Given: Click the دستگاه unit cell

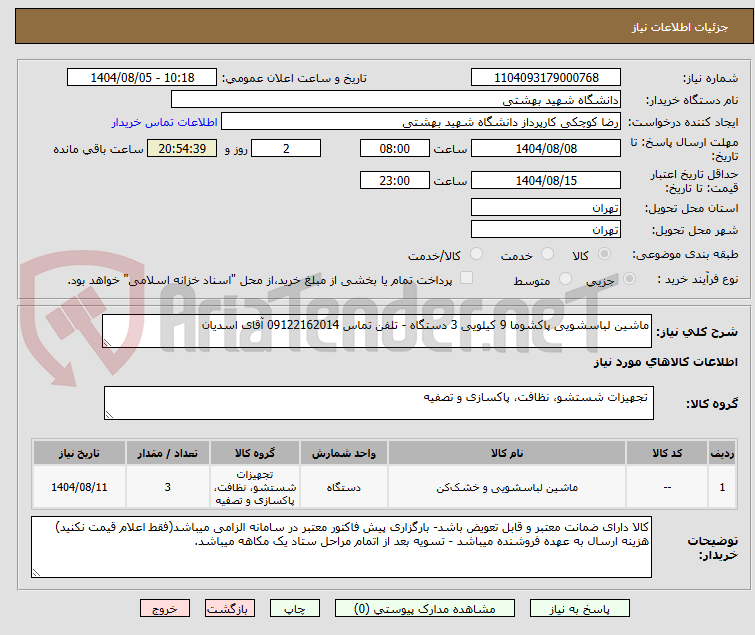Looking at the screenshot, I should (343, 487).
